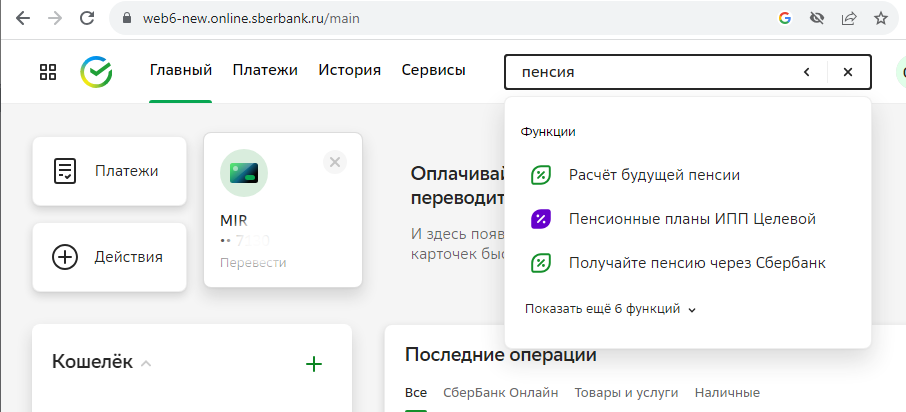Click purple icon for Пенсионные планы ИПП
The height and width of the screenshot is (412, 906).
541,219
